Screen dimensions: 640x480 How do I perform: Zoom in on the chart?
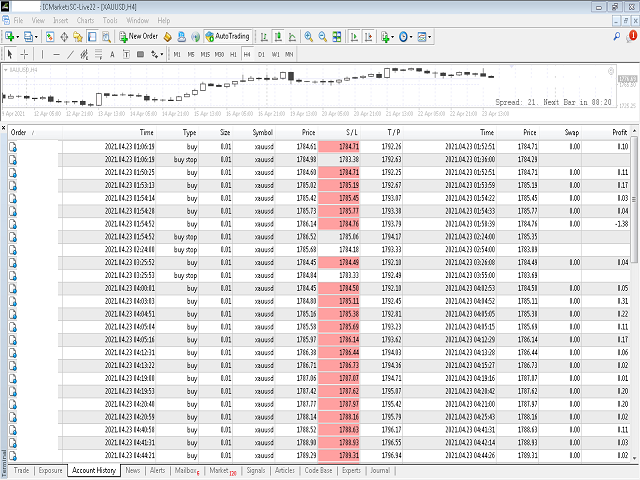(309, 37)
